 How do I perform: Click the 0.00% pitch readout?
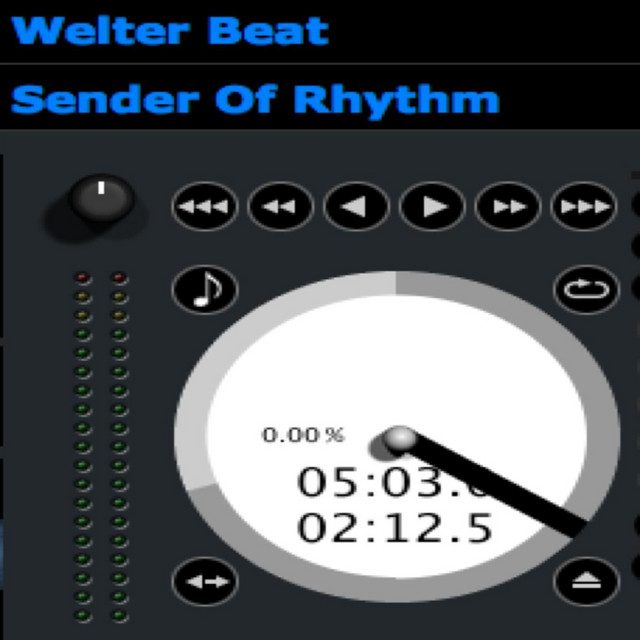coord(303,435)
